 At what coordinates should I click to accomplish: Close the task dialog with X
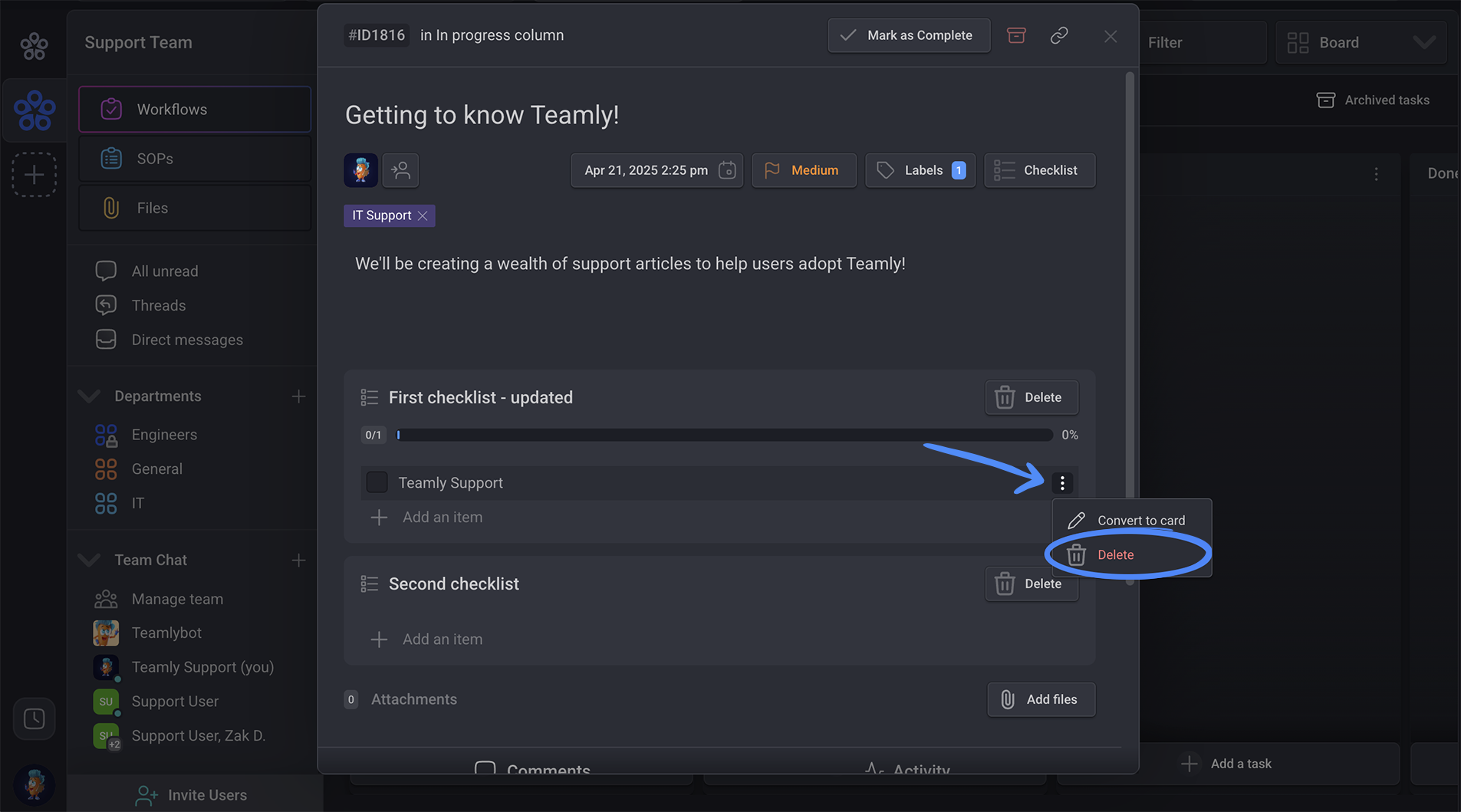click(1111, 36)
